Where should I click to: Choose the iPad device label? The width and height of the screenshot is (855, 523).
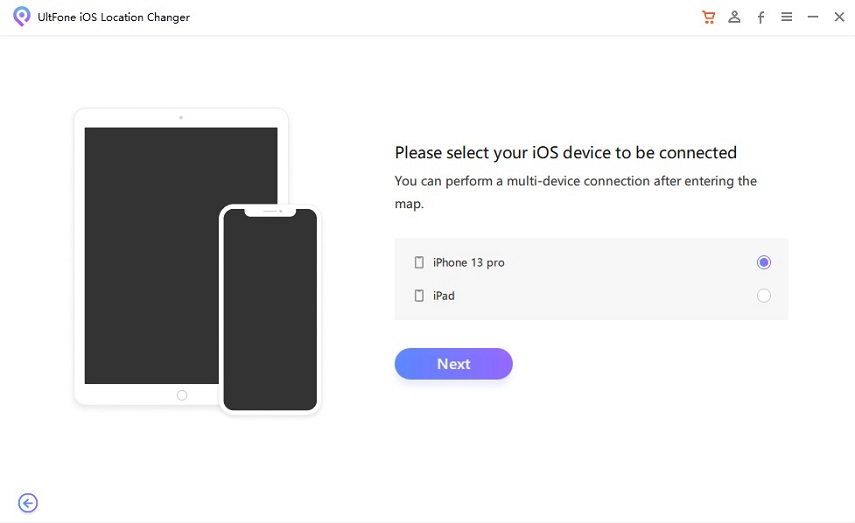(x=444, y=296)
